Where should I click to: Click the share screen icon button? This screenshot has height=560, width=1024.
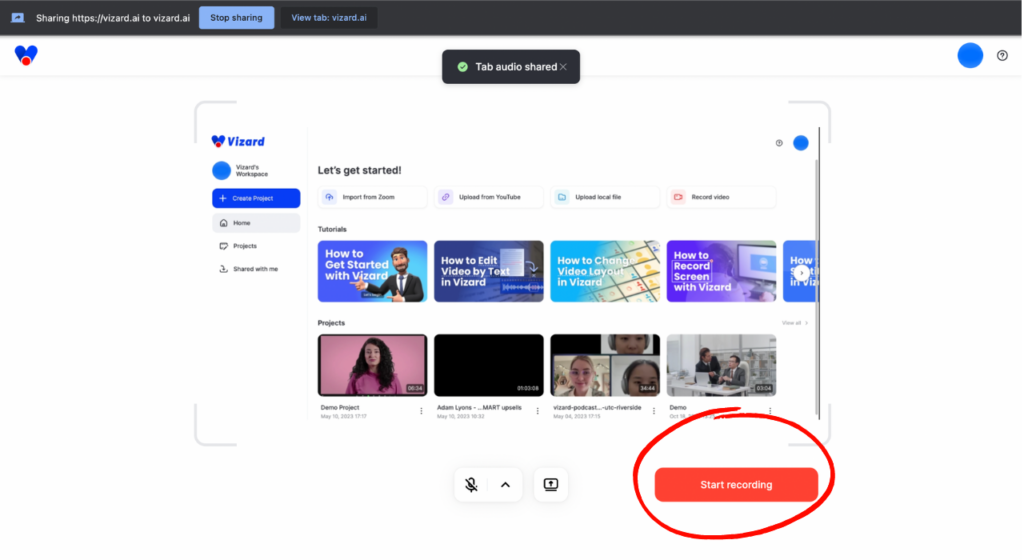coord(551,485)
